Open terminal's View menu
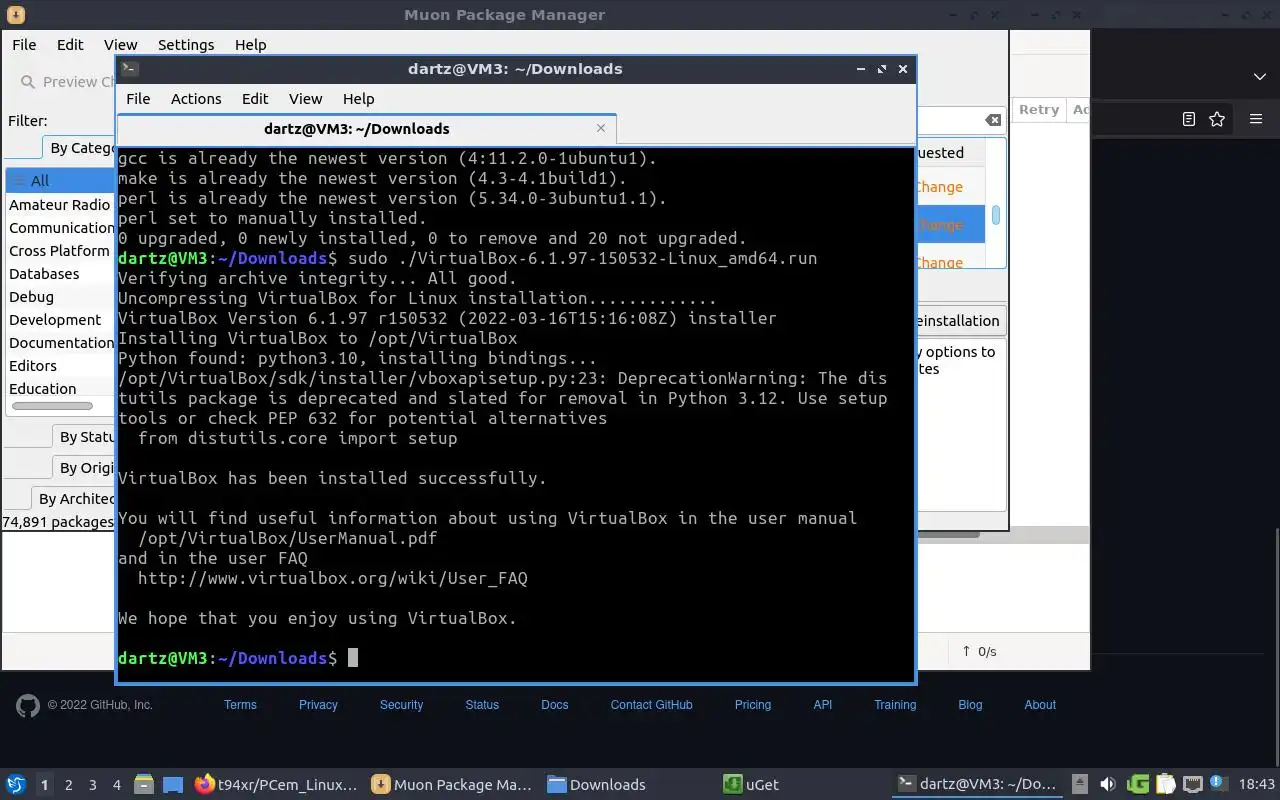The height and width of the screenshot is (800, 1280). tap(305, 98)
